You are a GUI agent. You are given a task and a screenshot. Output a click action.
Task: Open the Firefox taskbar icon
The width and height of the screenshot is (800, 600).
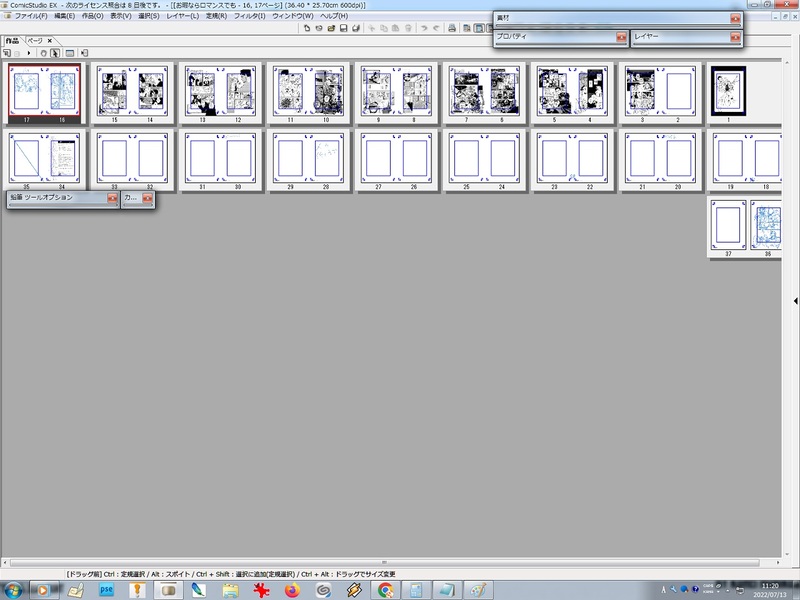tap(292, 591)
